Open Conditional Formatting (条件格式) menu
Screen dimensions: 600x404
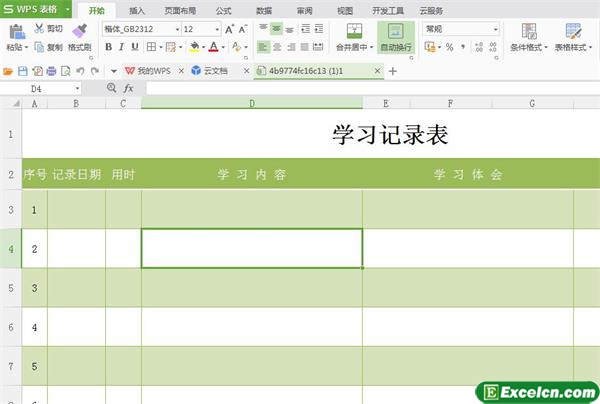point(529,37)
